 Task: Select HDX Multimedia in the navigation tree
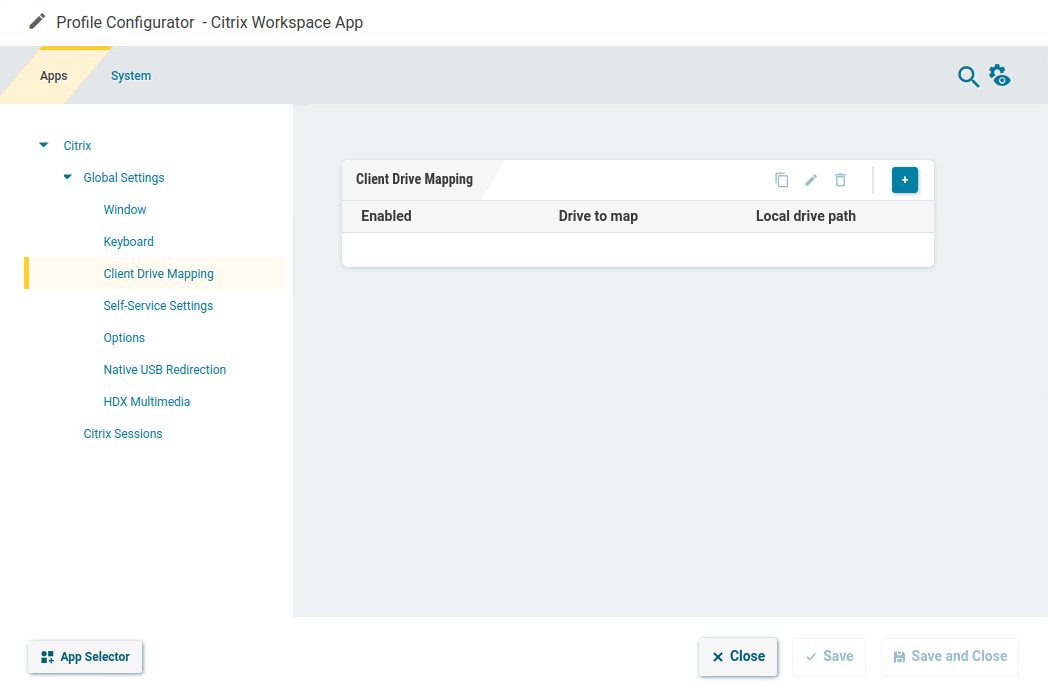[147, 401]
